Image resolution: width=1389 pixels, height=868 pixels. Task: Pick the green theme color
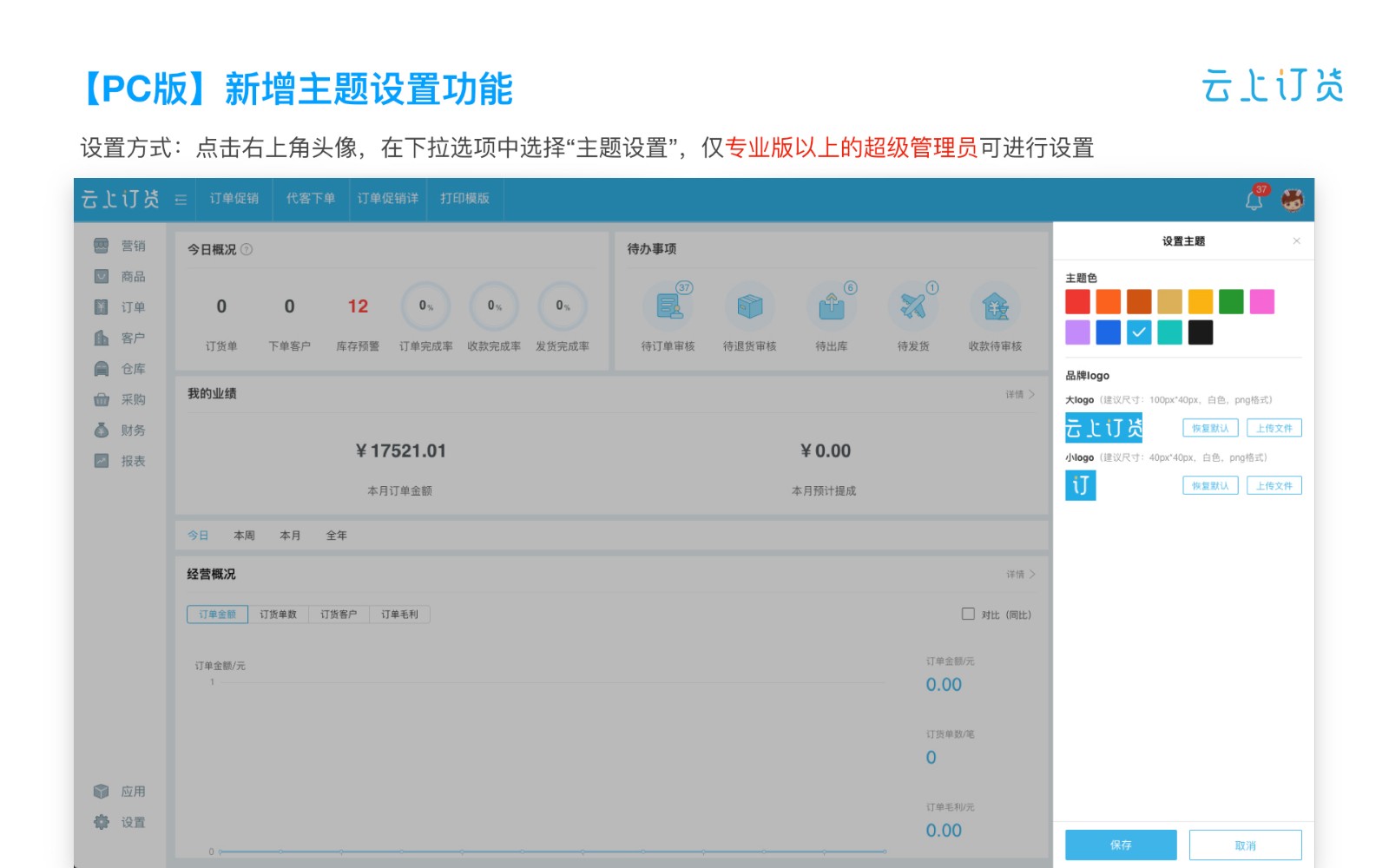[x=1231, y=301]
